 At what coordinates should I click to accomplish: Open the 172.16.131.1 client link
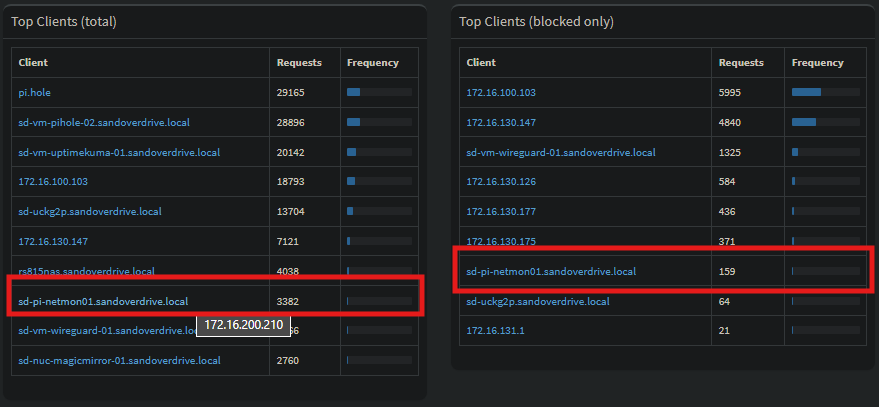[x=495, y=331]
